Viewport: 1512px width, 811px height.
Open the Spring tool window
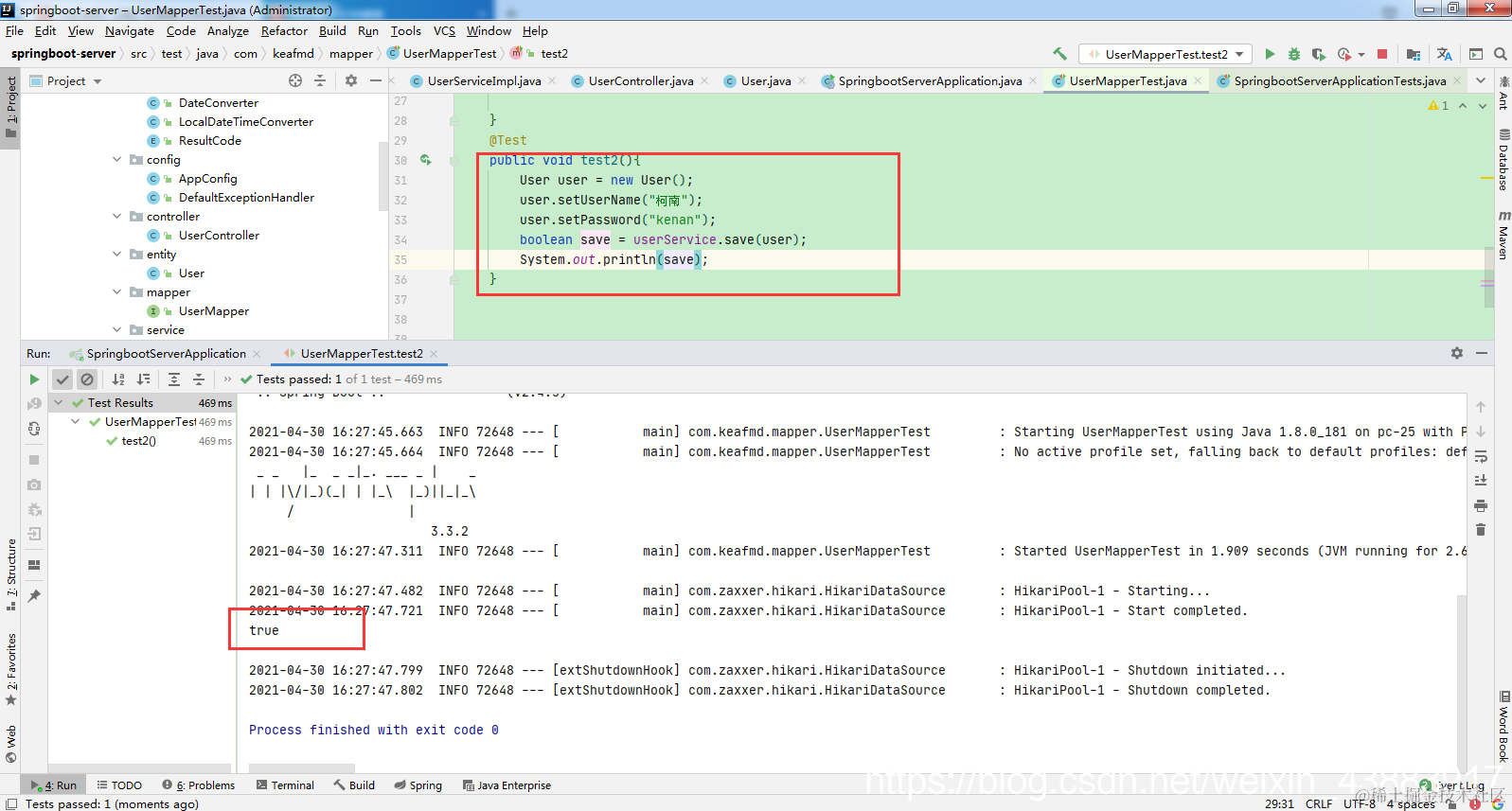[418, 785]
